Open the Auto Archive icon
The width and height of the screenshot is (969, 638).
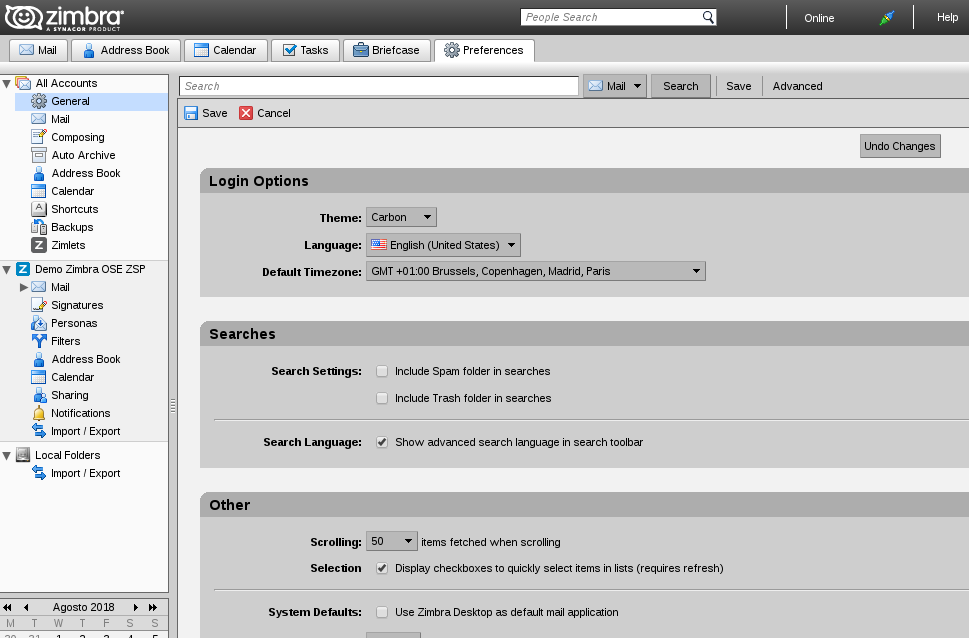click(39, 155)
